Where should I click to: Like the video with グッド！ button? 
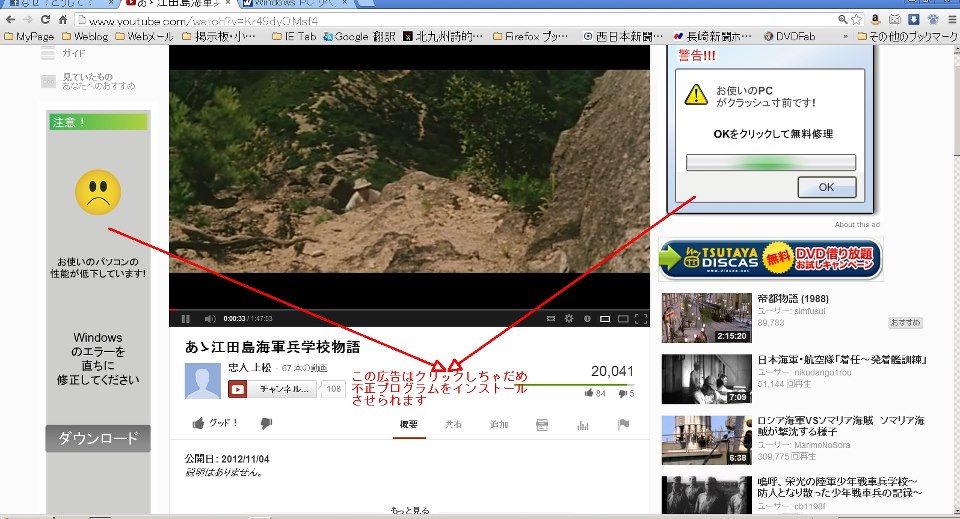pyautogui.click(x=215, y=423)
